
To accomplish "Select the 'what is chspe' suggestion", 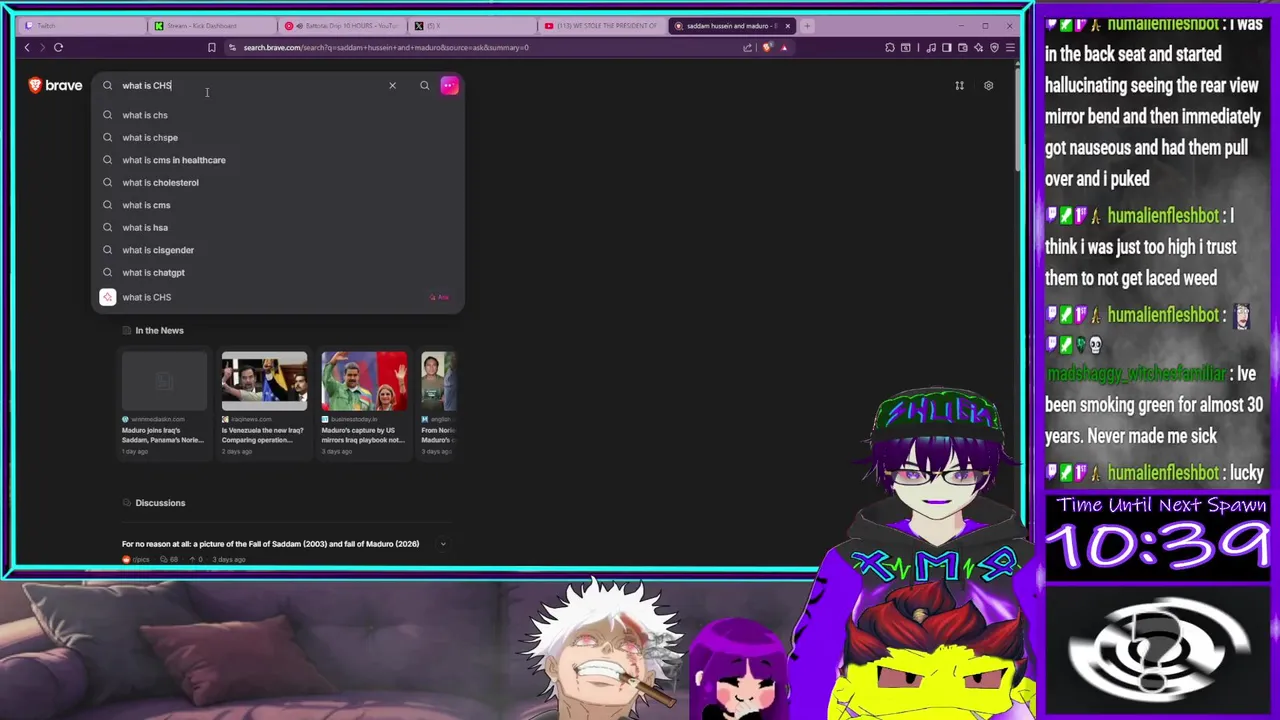I will pyautogui.click(x=278, y=137).
